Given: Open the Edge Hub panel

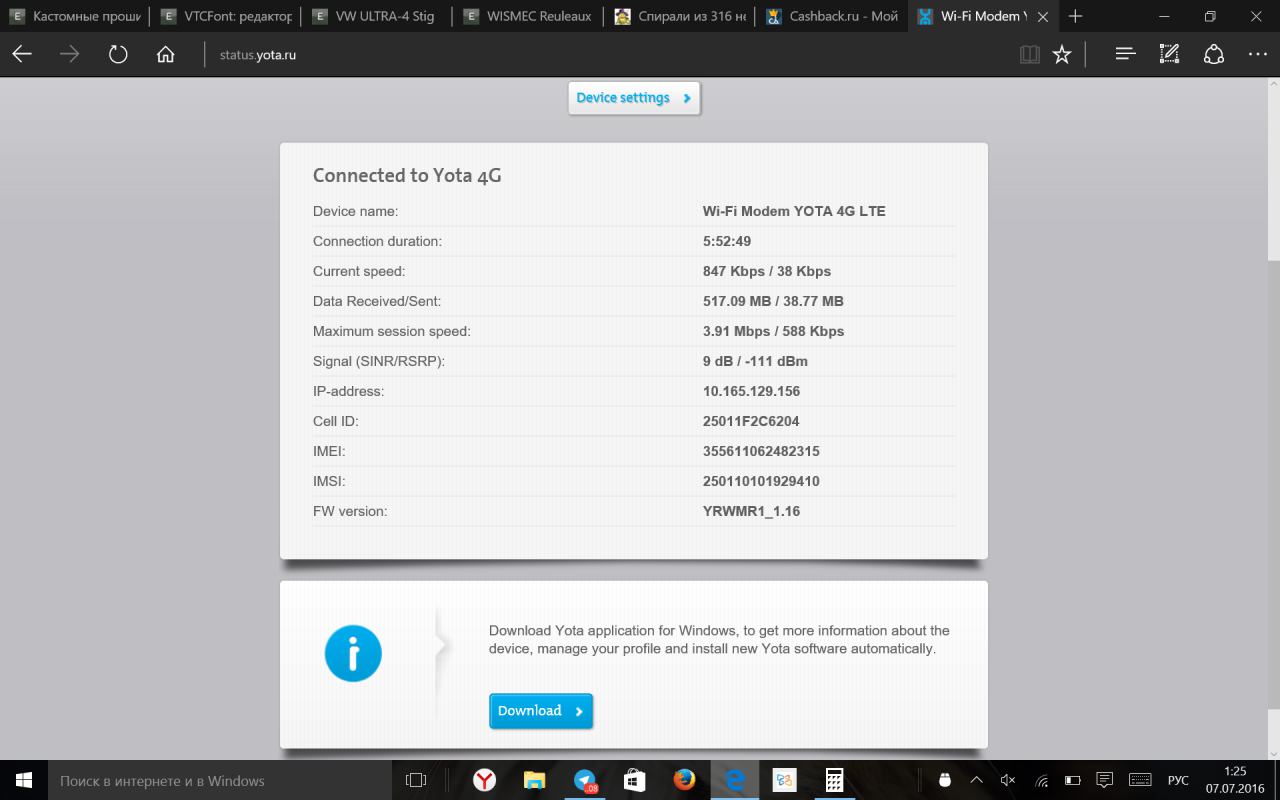Looking at the screenshot, I should click(1125, 55).
